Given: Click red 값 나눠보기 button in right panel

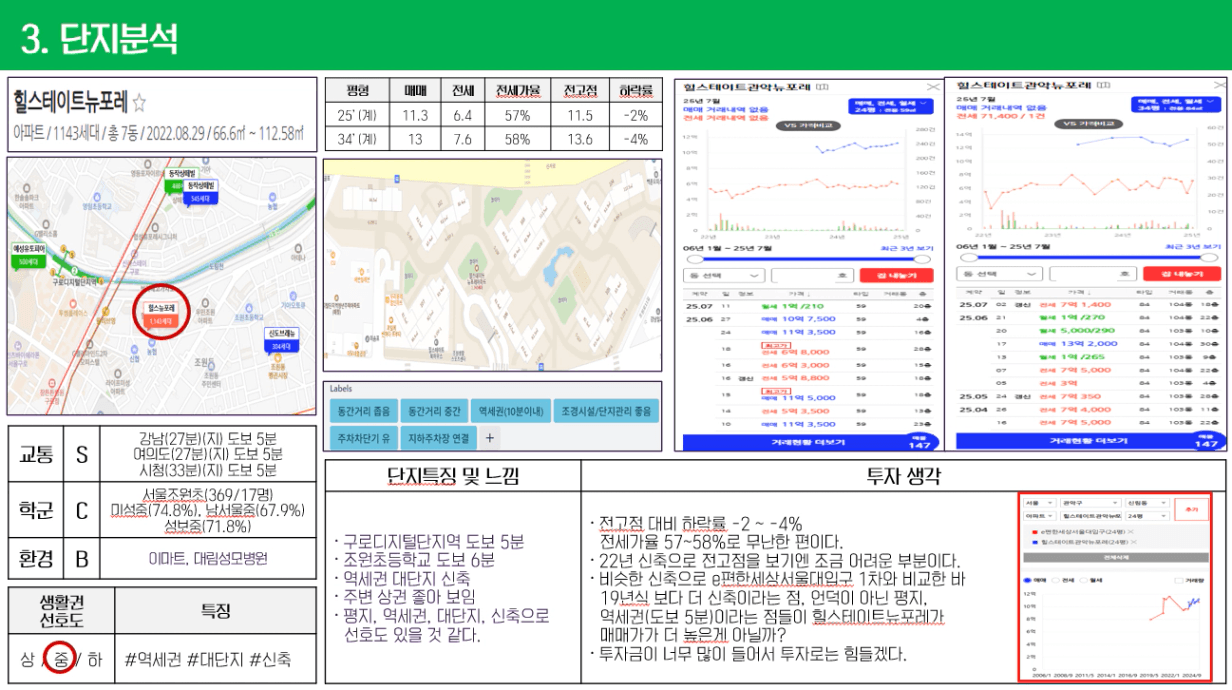Looking at the screenshot, I should 1182,274.
